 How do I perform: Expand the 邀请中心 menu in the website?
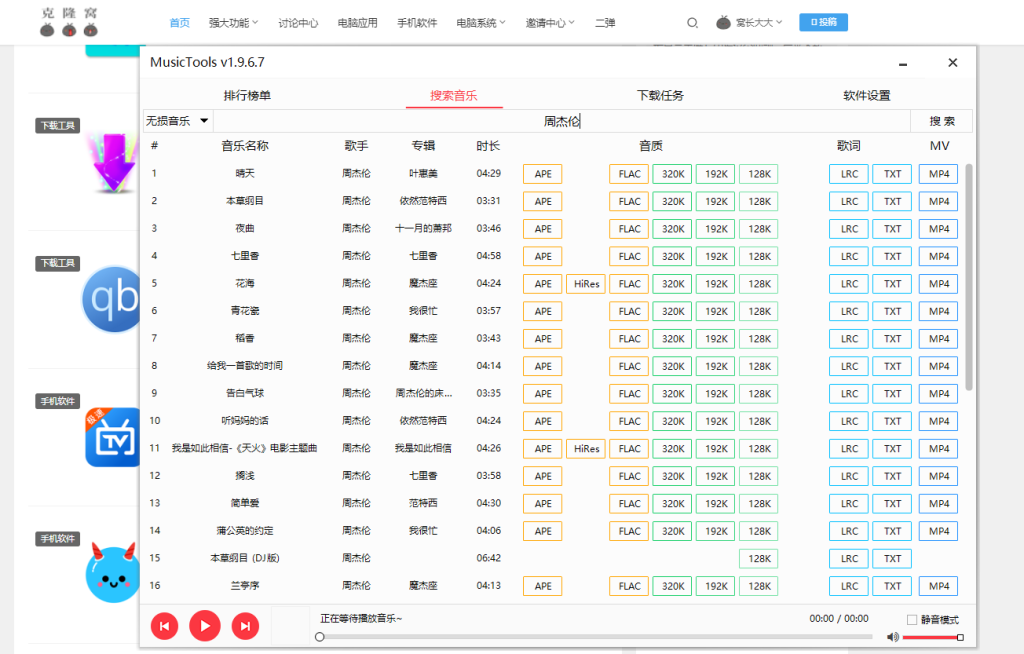[x=550, y=23]
